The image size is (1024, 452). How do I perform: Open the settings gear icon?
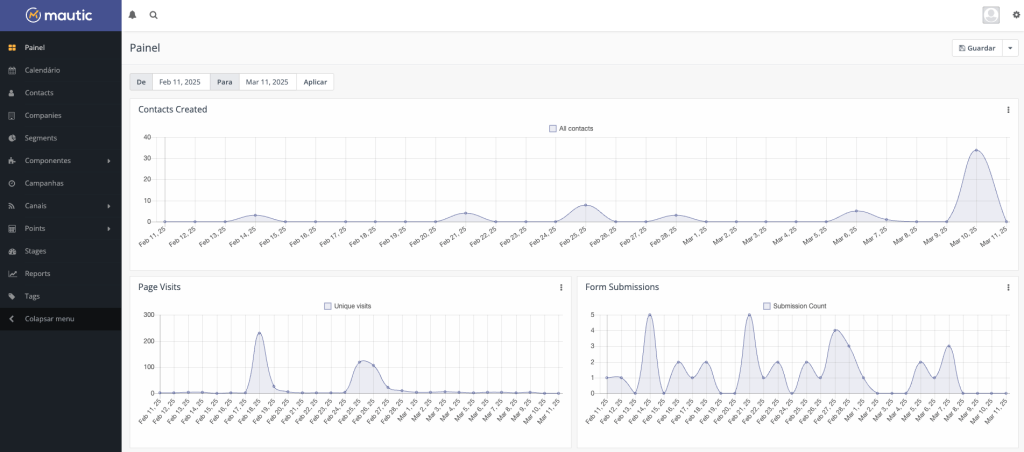1016,15
